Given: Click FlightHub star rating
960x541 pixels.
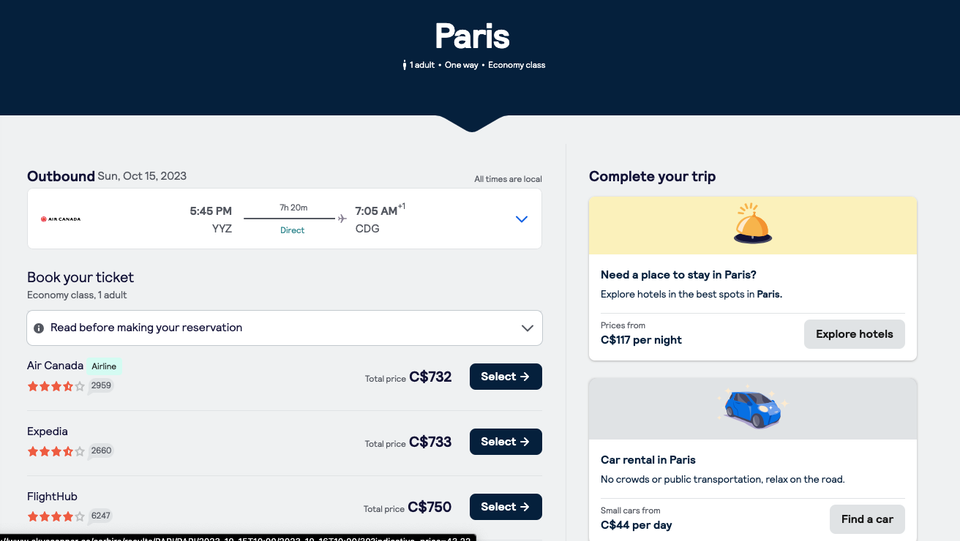Looking at the screenshot, I should tap(56, 516).
